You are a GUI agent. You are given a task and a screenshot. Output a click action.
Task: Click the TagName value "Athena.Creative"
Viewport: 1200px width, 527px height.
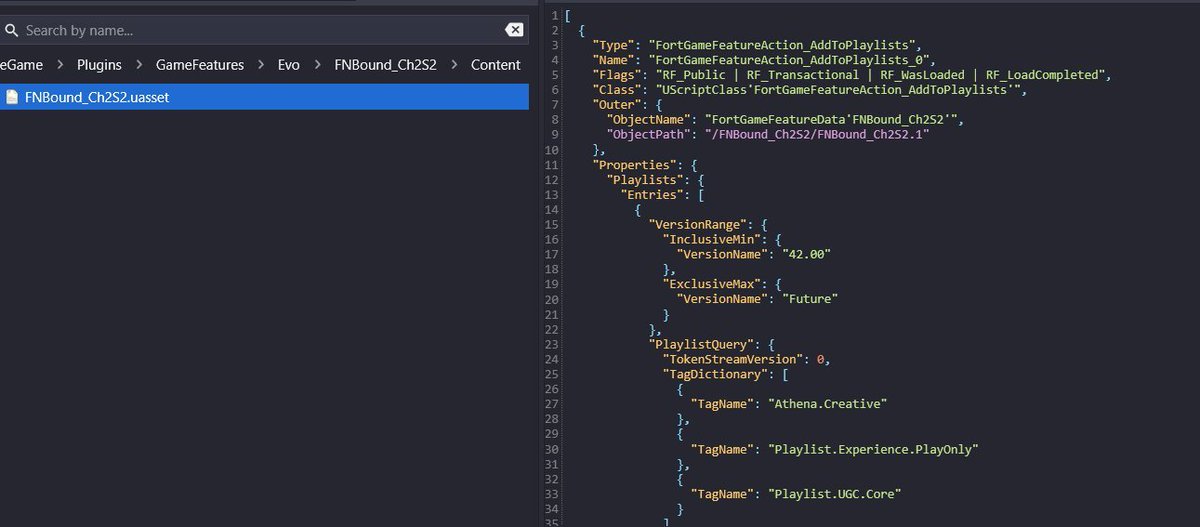pos(829,405)
